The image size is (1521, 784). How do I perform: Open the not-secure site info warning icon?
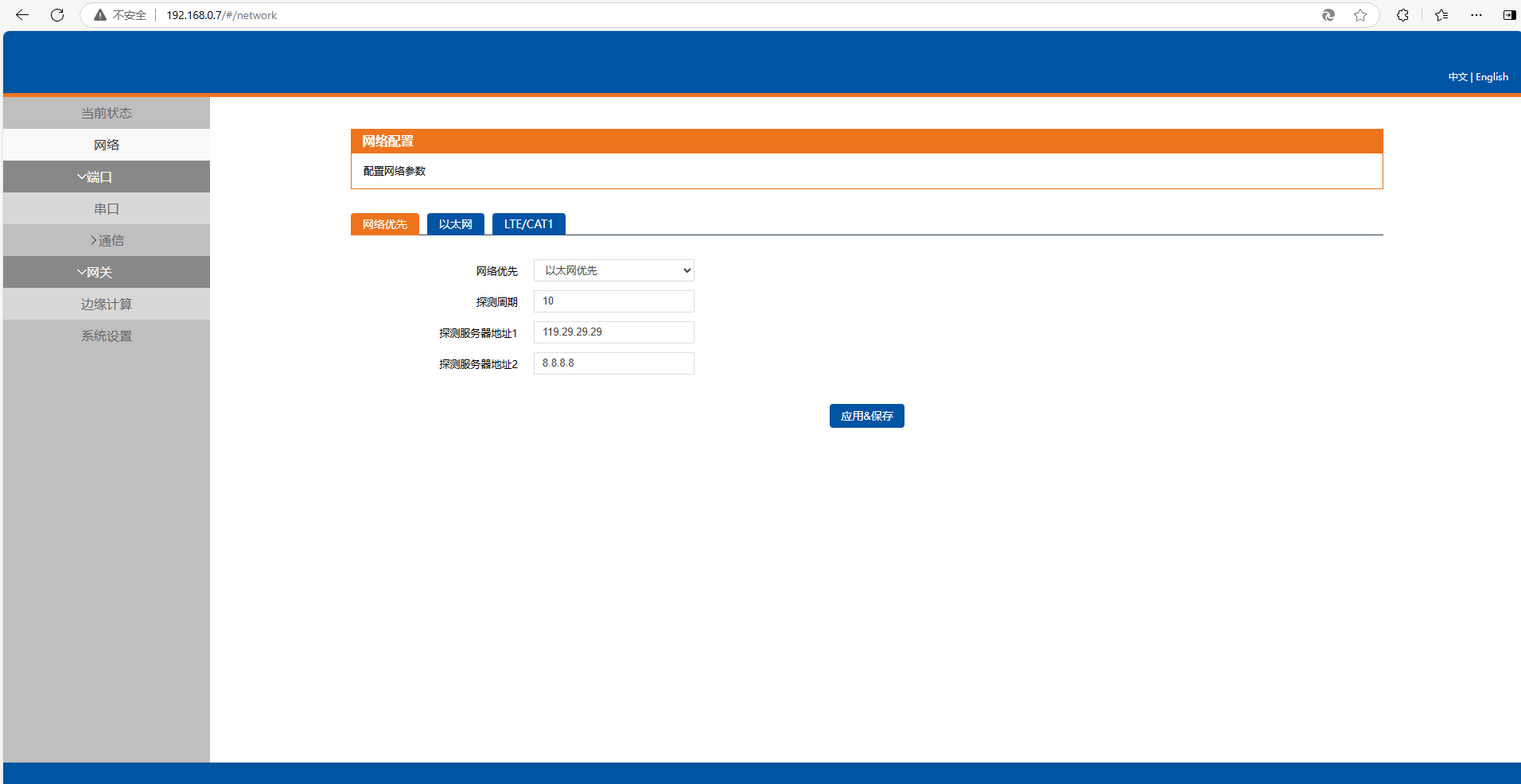click(100, 15)
